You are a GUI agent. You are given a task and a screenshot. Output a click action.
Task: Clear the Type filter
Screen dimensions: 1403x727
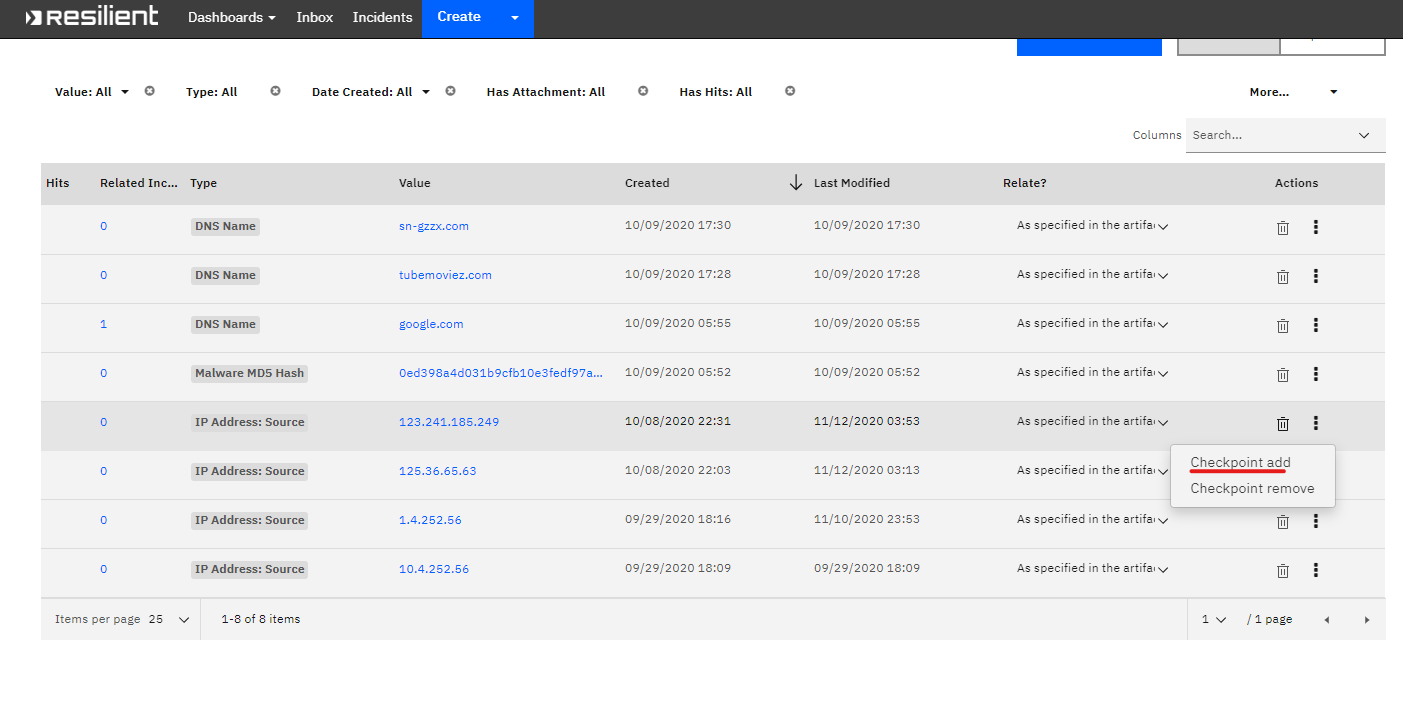click(x=276, y=91)
